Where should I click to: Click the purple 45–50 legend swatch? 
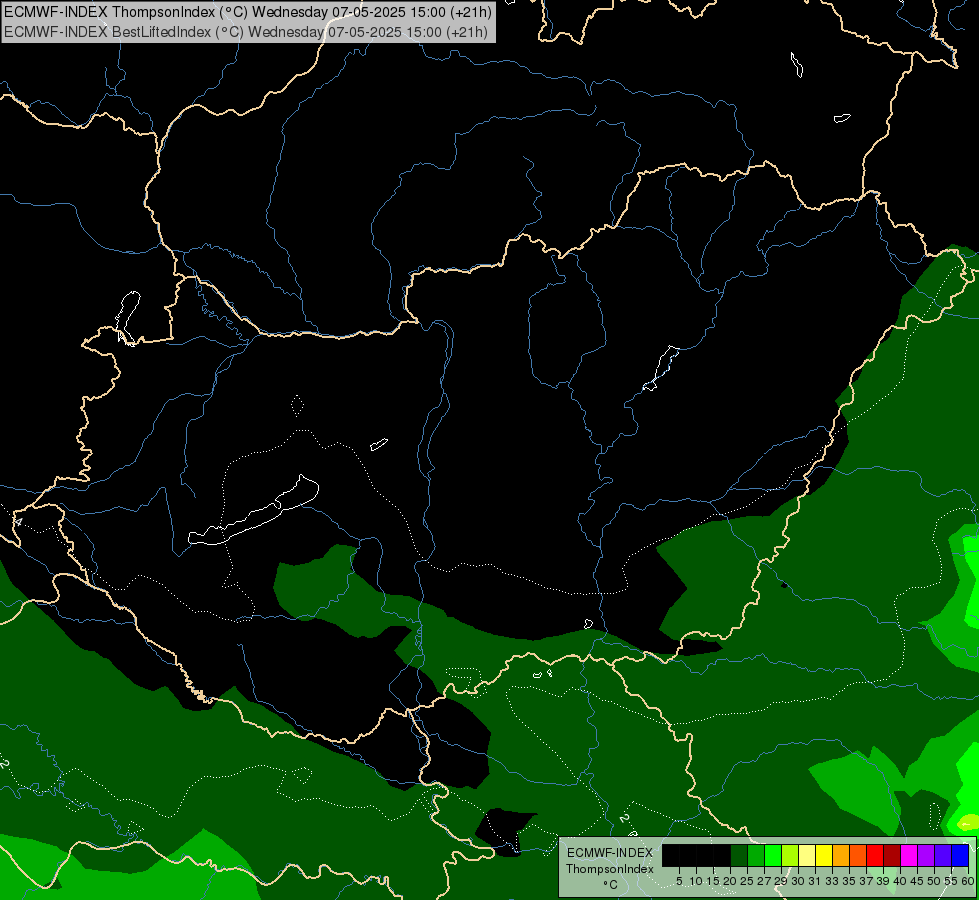click(927, 855)
